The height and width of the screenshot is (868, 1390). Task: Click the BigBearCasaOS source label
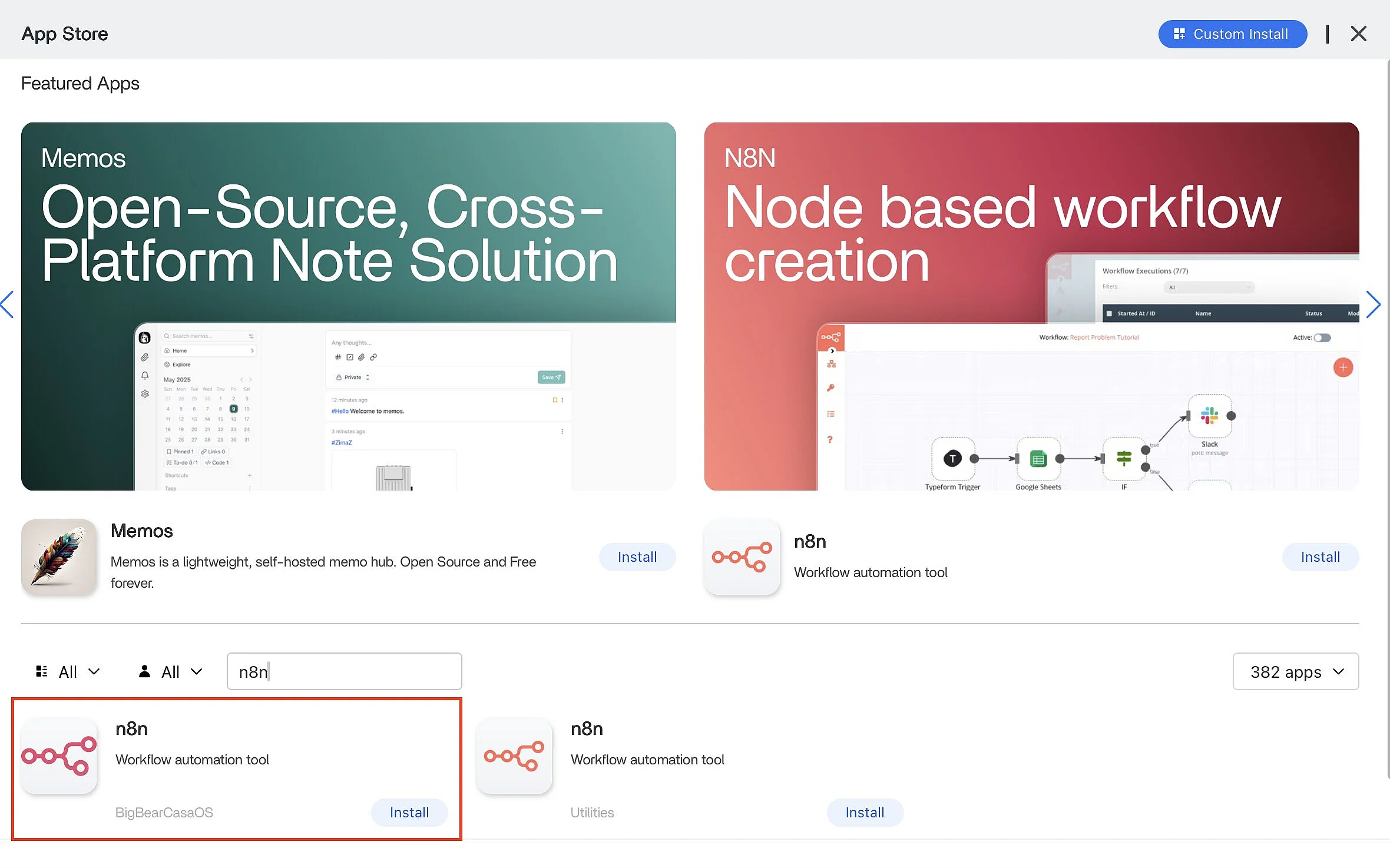(x=164, y=813)
